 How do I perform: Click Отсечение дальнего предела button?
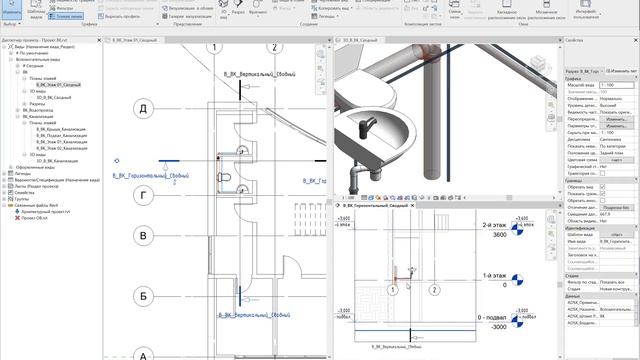click(616, 207)
